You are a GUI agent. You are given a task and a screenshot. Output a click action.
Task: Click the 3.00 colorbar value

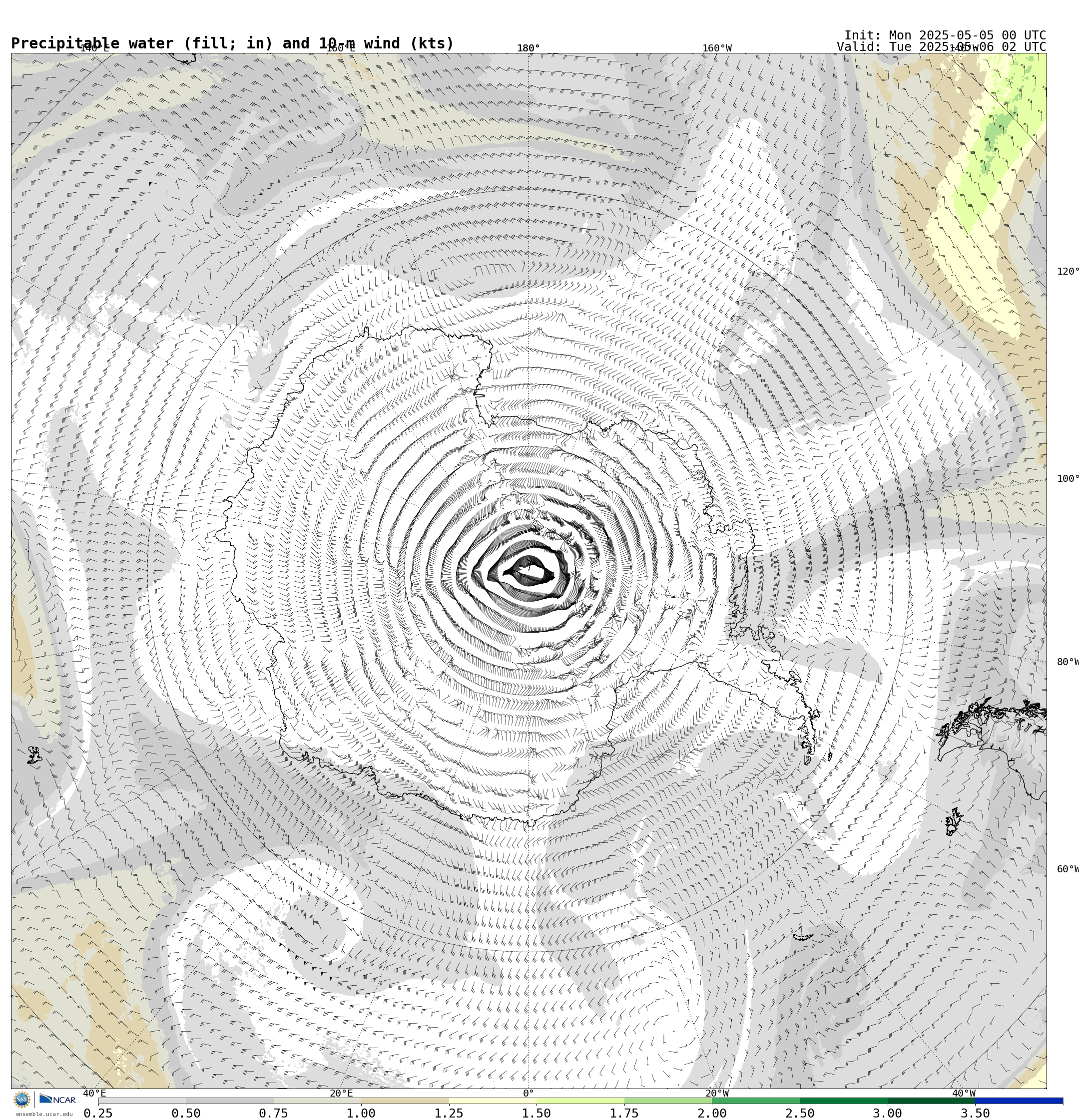[x=888, y=1113]
